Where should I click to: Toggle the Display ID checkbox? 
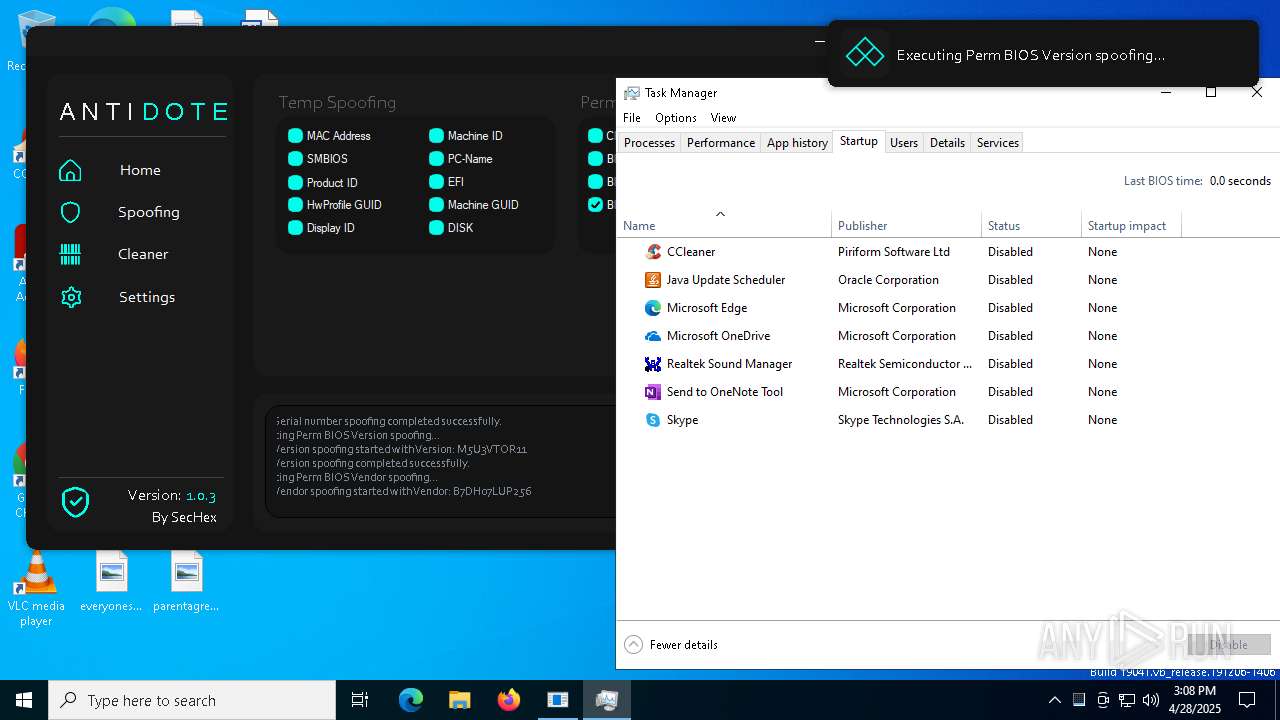tap(295, 228)
